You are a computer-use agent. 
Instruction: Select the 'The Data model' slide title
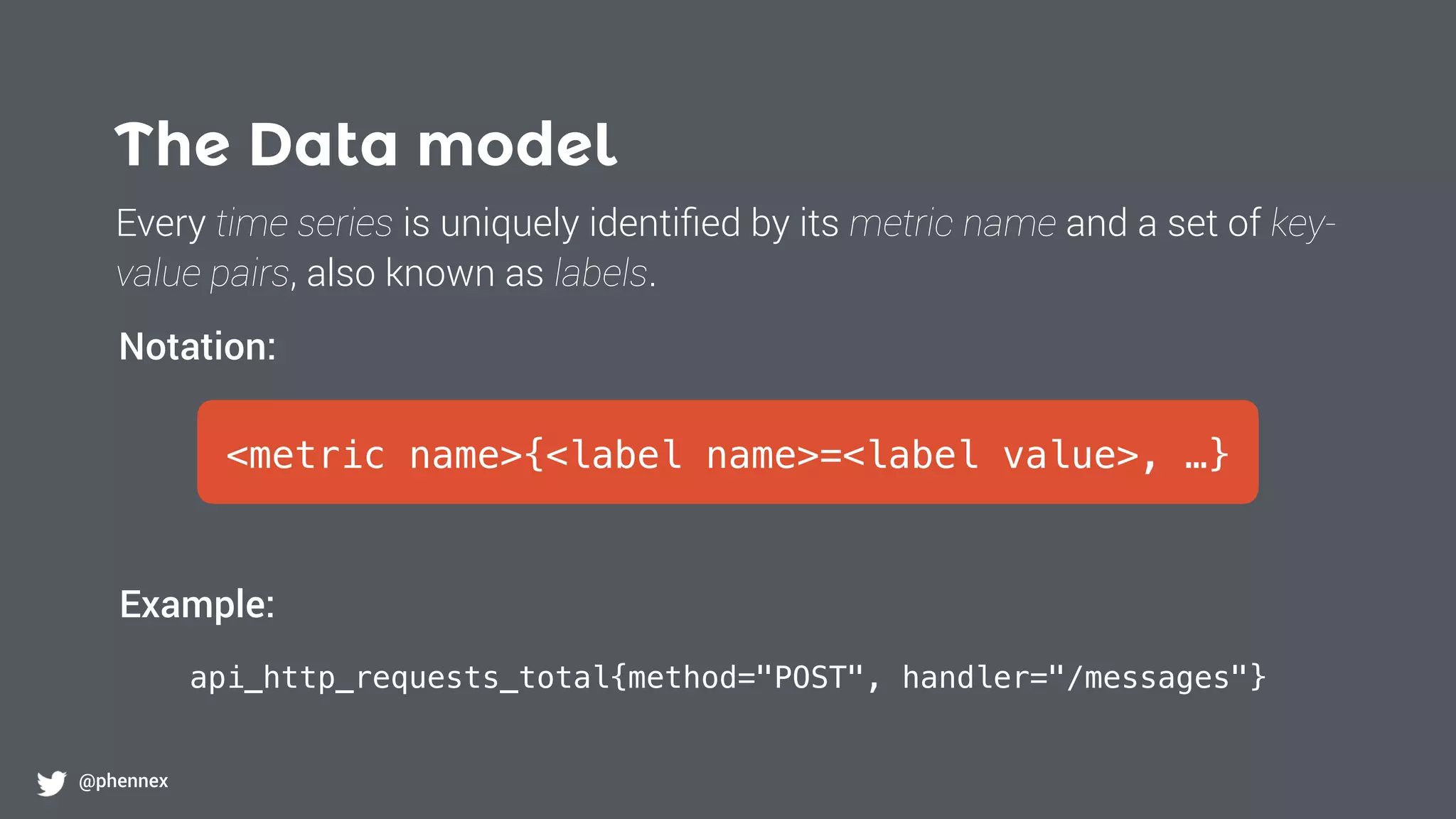[366, 145]
